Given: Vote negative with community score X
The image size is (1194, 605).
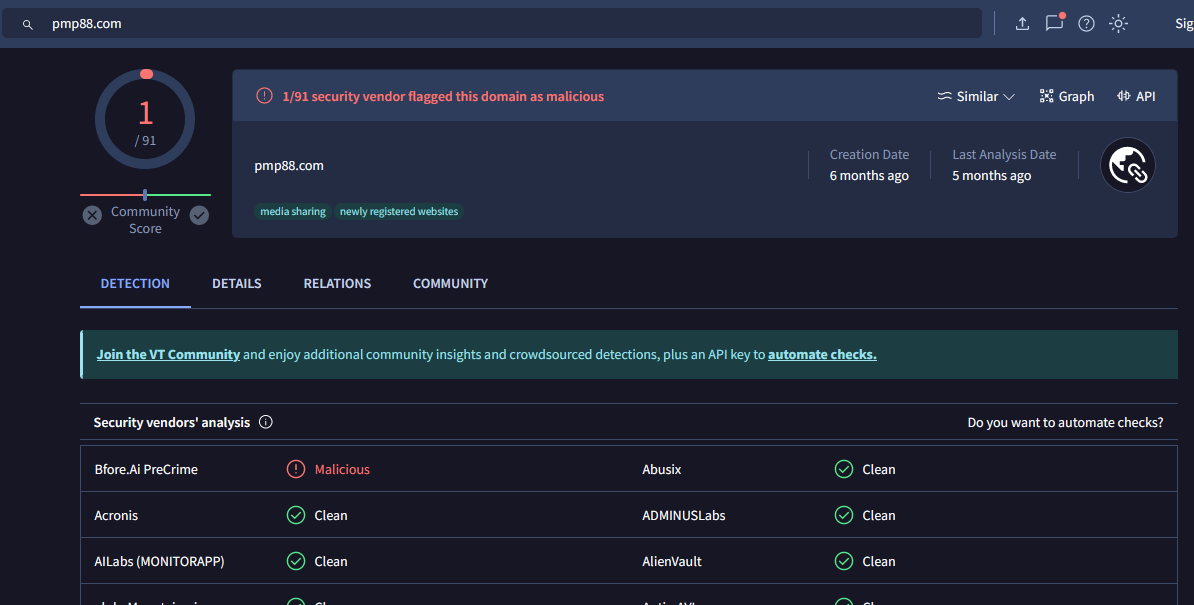Looking at the screenshot, I should click(x=92, y=215).
